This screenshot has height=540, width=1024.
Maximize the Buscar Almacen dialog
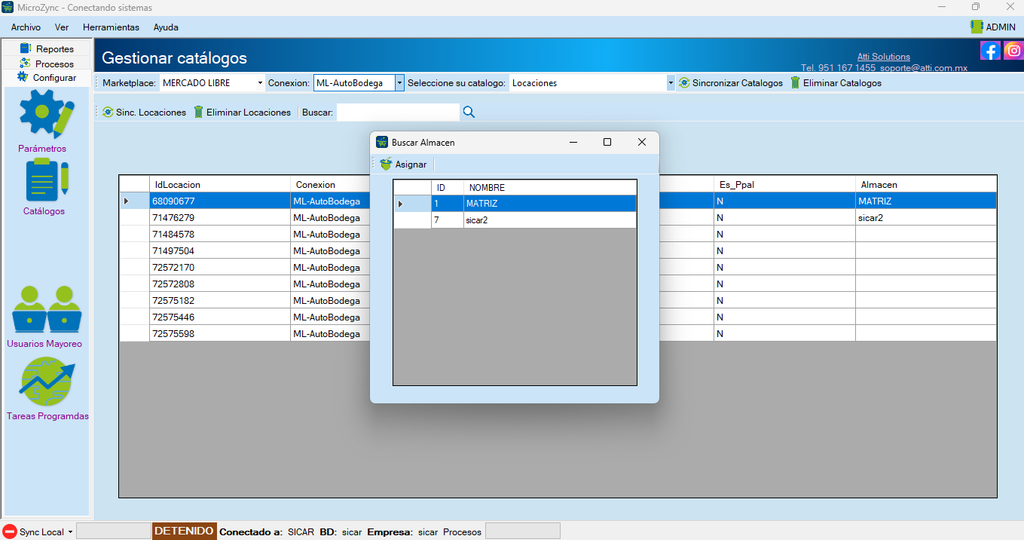click(x=607, y=142)
